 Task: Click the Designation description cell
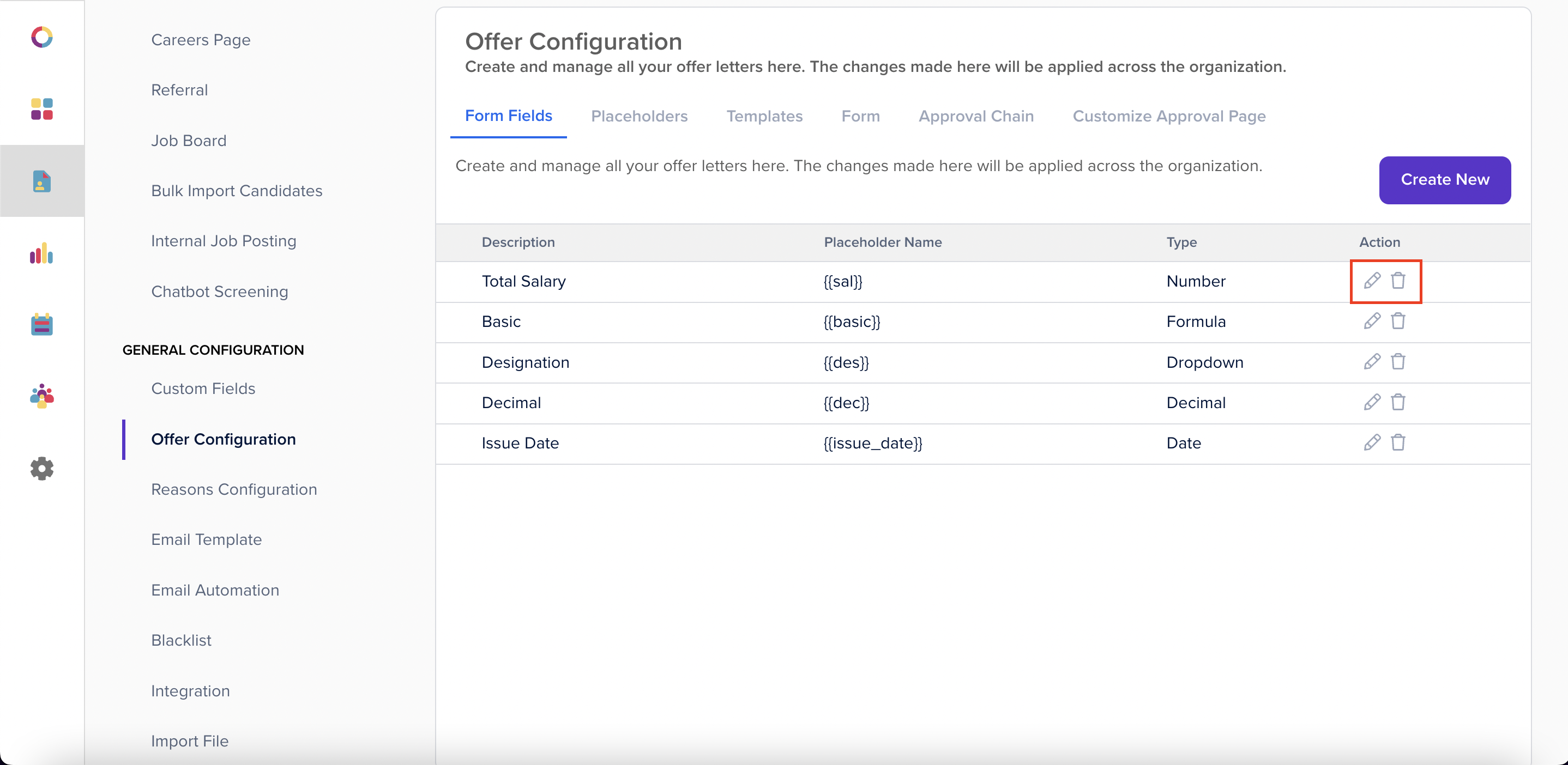(x=526, y=362)
